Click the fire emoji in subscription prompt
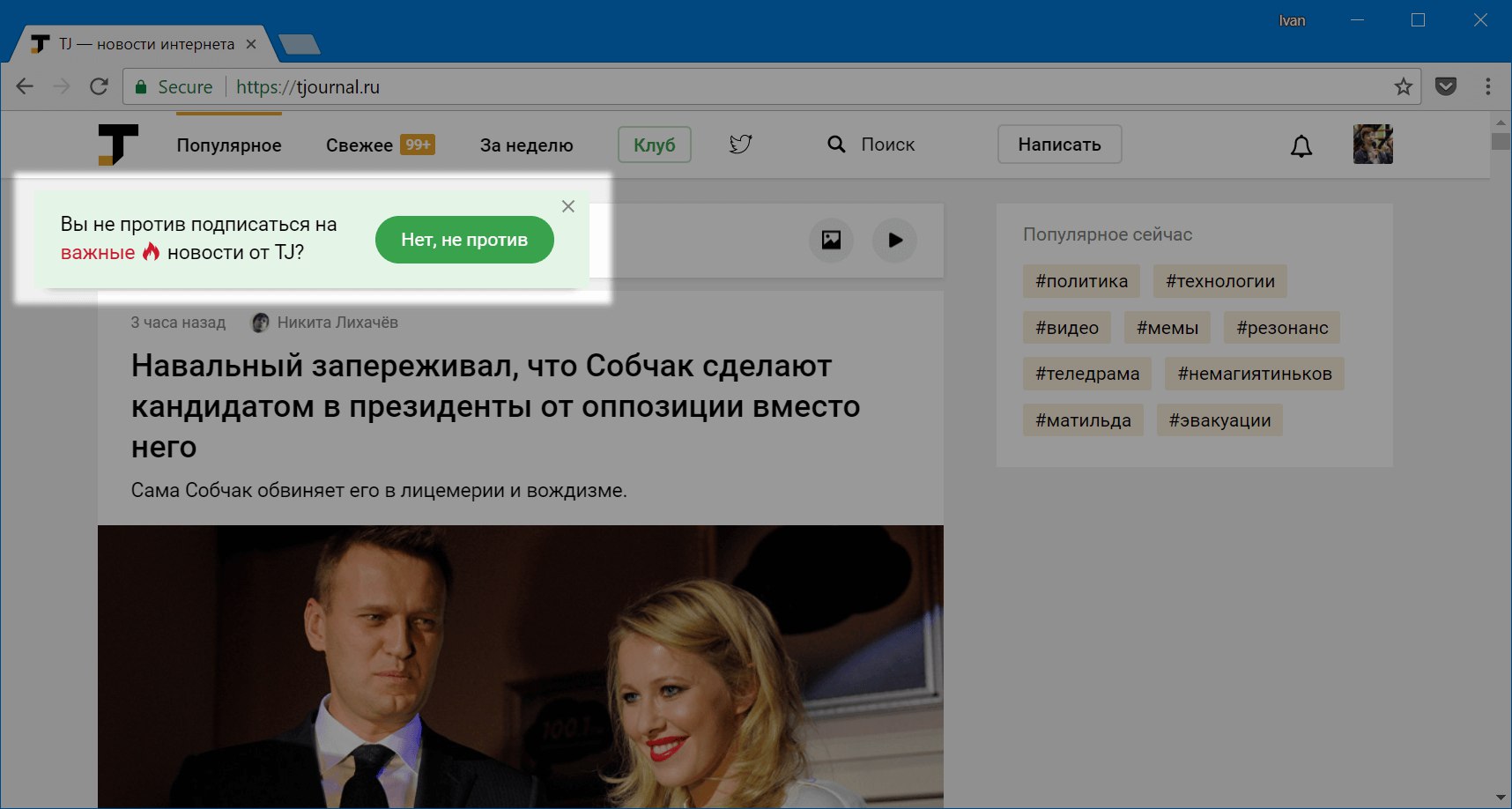The height and width of the screenshot is (809, 1512). coord(152,252)
